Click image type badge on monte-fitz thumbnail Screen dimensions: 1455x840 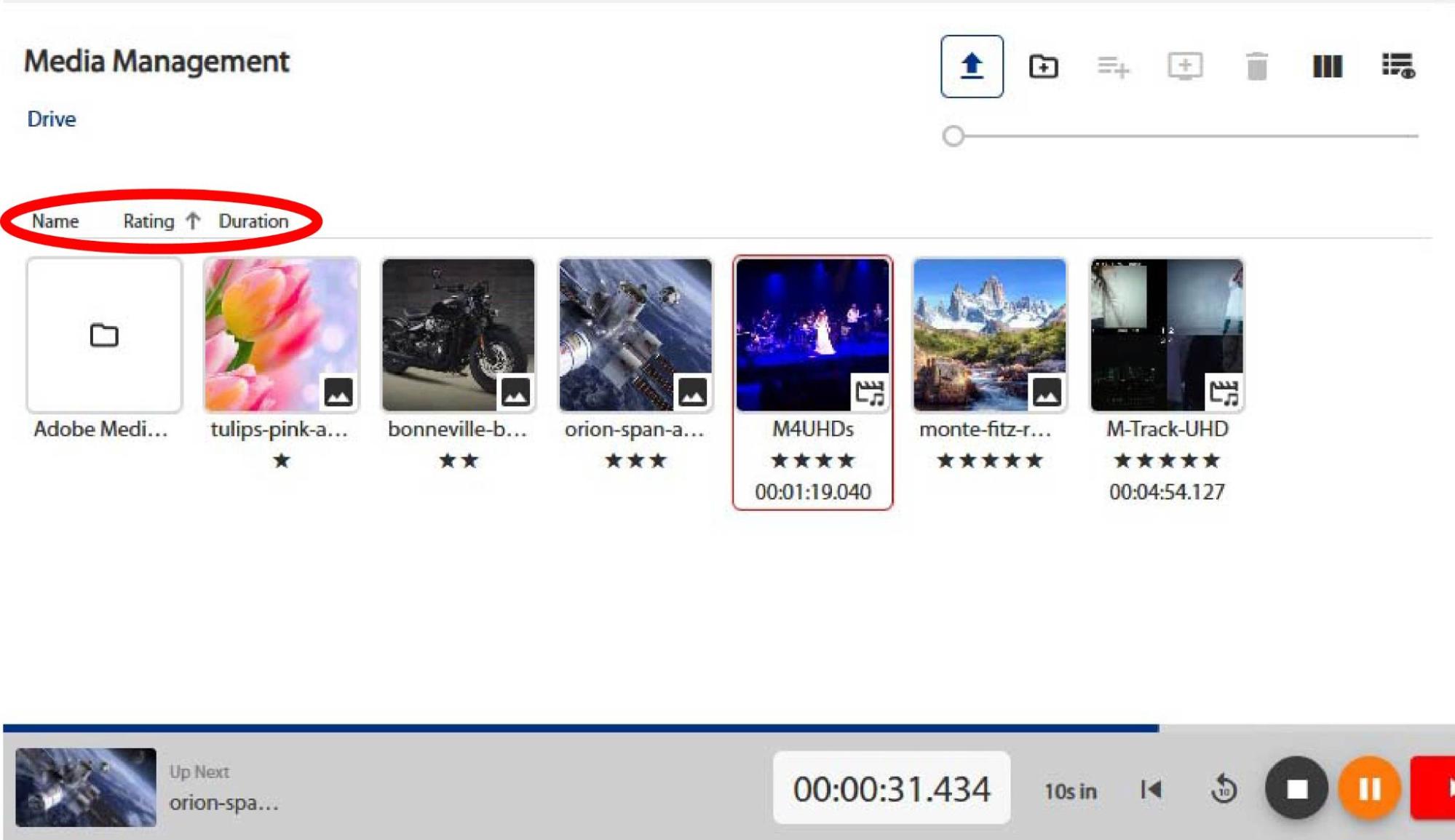coord(1047,392)
